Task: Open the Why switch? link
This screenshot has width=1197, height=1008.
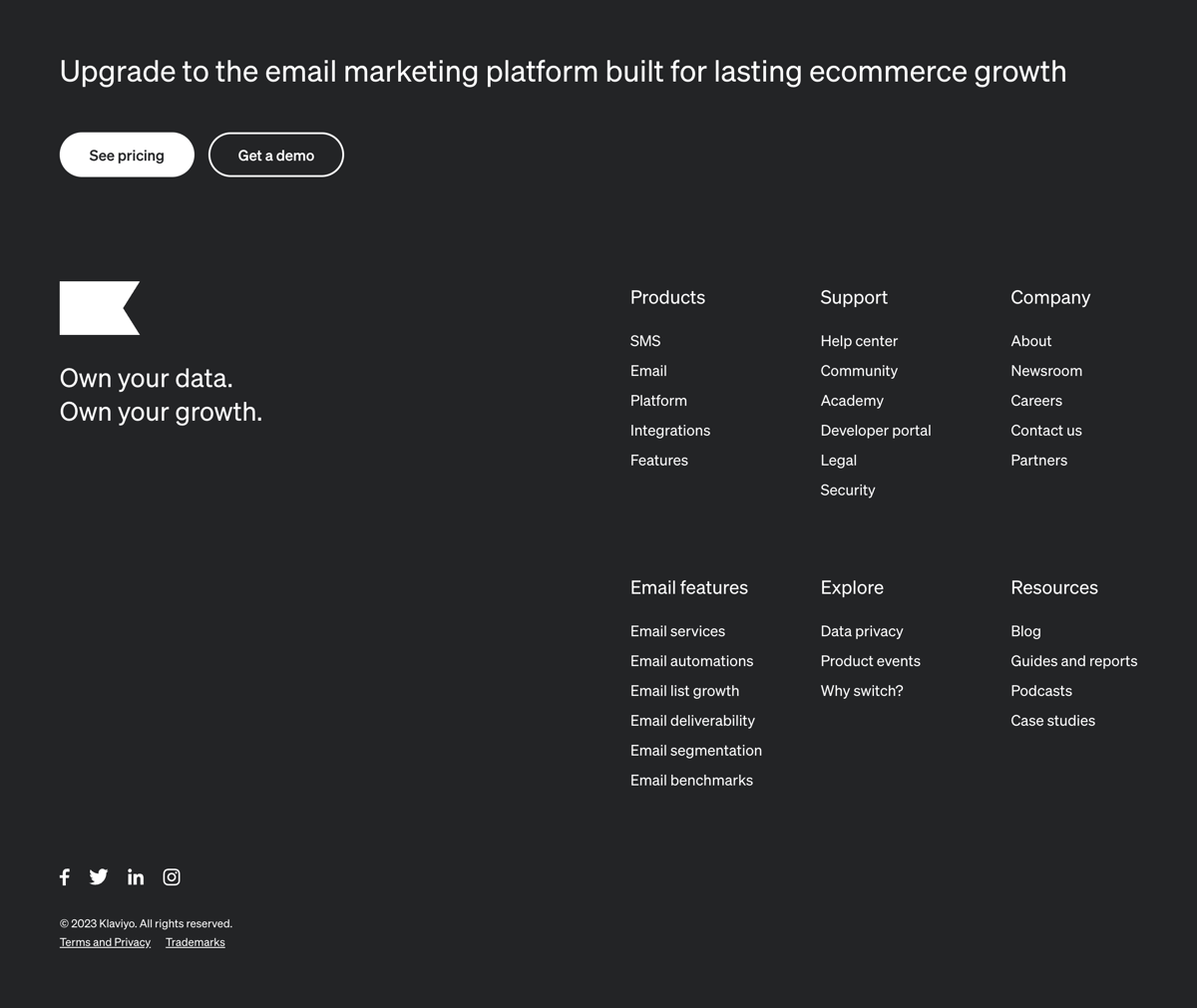Action: coord(861,690)
